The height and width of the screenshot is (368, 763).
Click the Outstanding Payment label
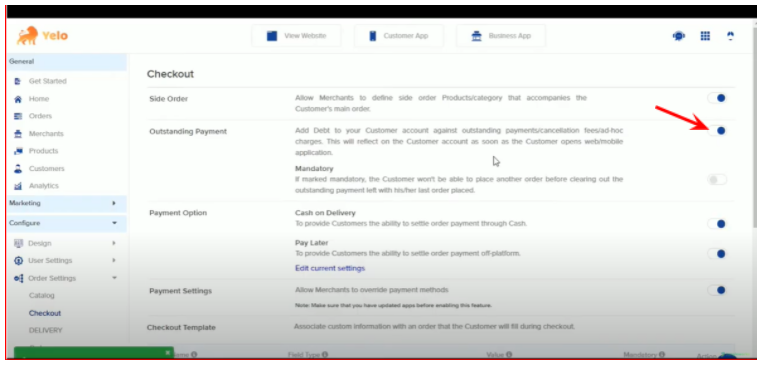click(188, 131)
